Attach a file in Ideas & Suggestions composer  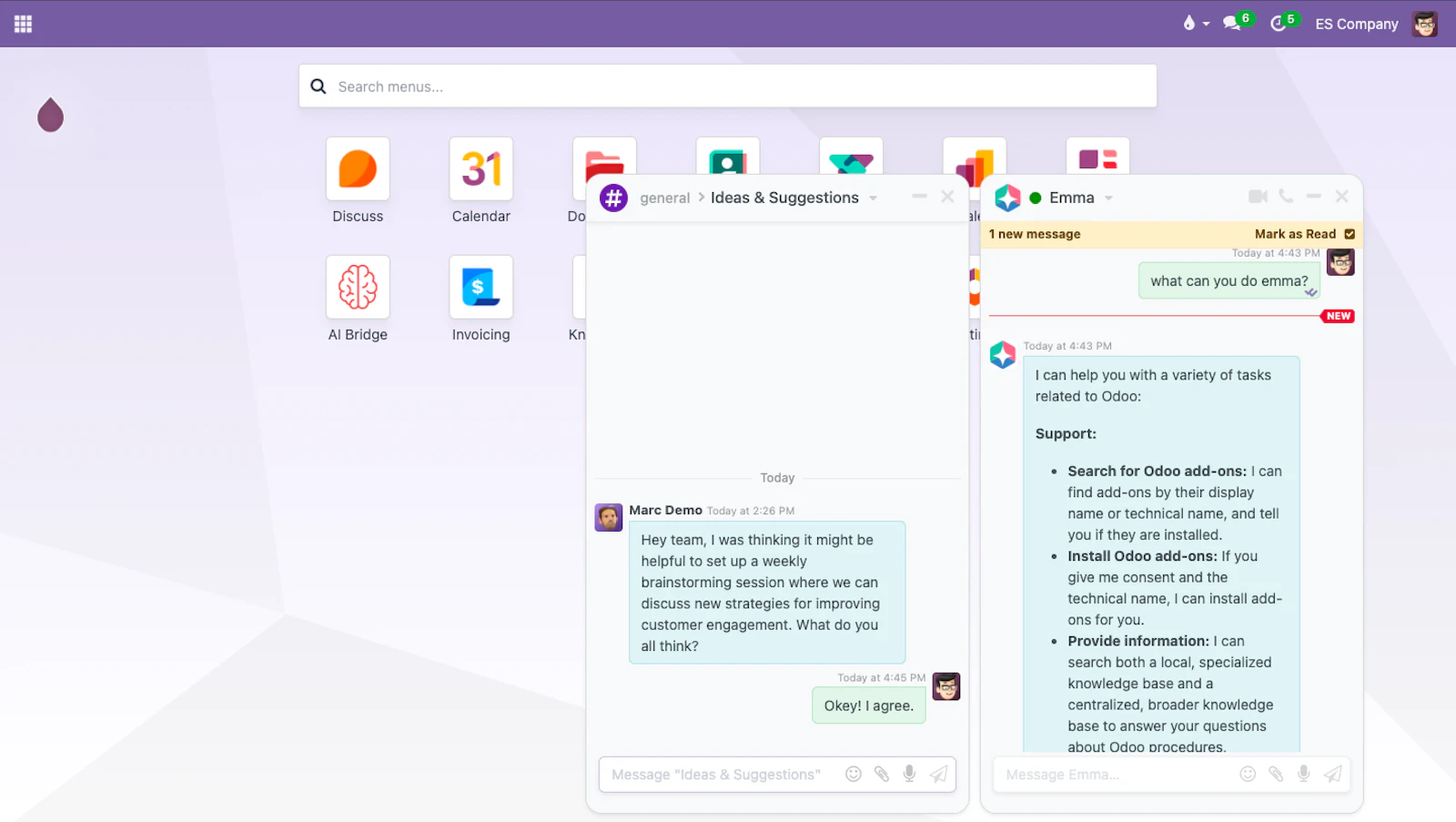click(882, 774)
